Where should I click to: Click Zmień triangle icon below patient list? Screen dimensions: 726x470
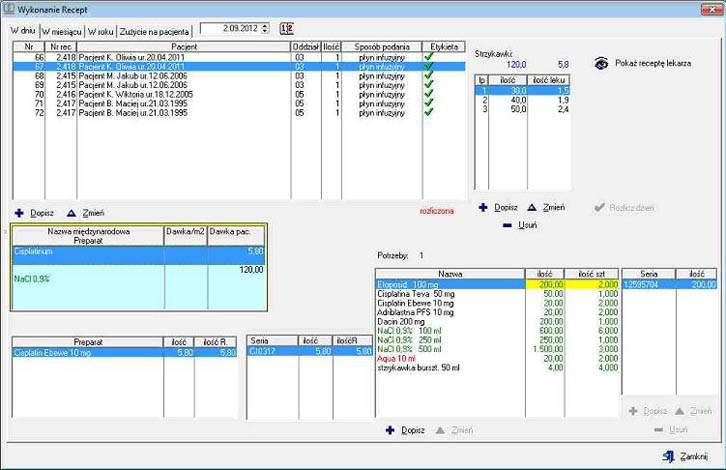click(x=70, y=213)
